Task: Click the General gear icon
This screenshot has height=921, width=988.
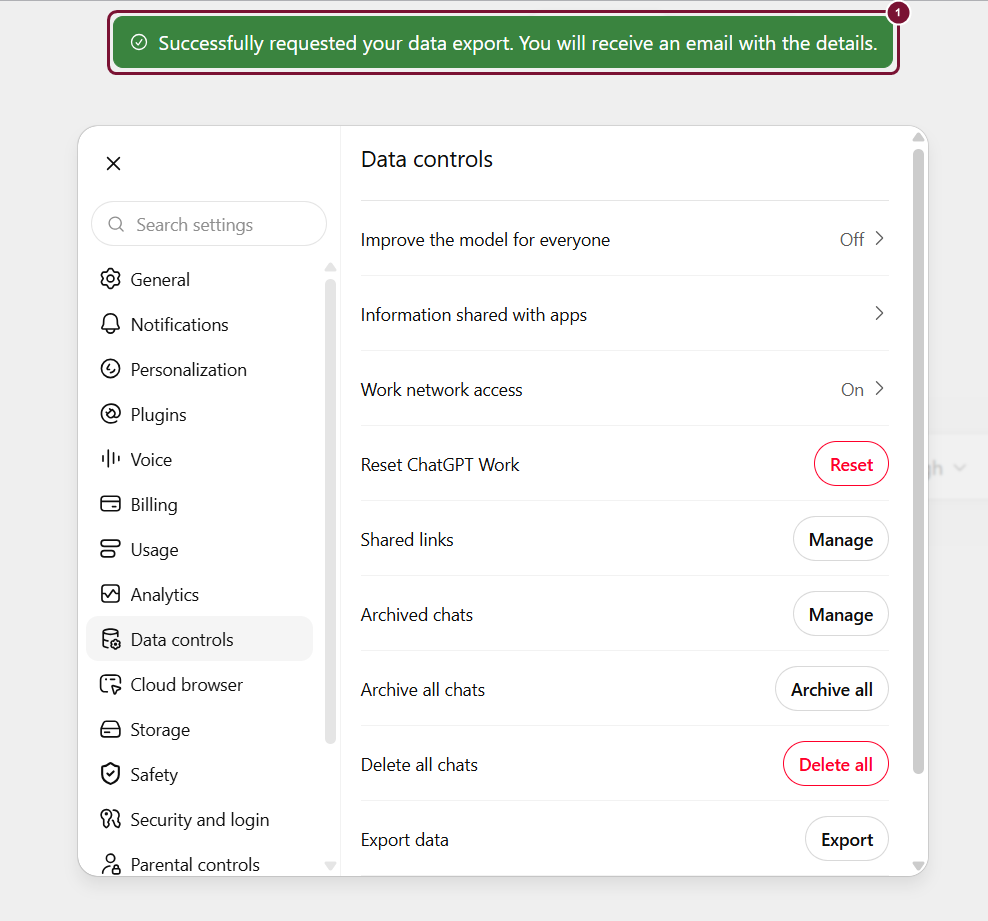Action: pos(110,278)
